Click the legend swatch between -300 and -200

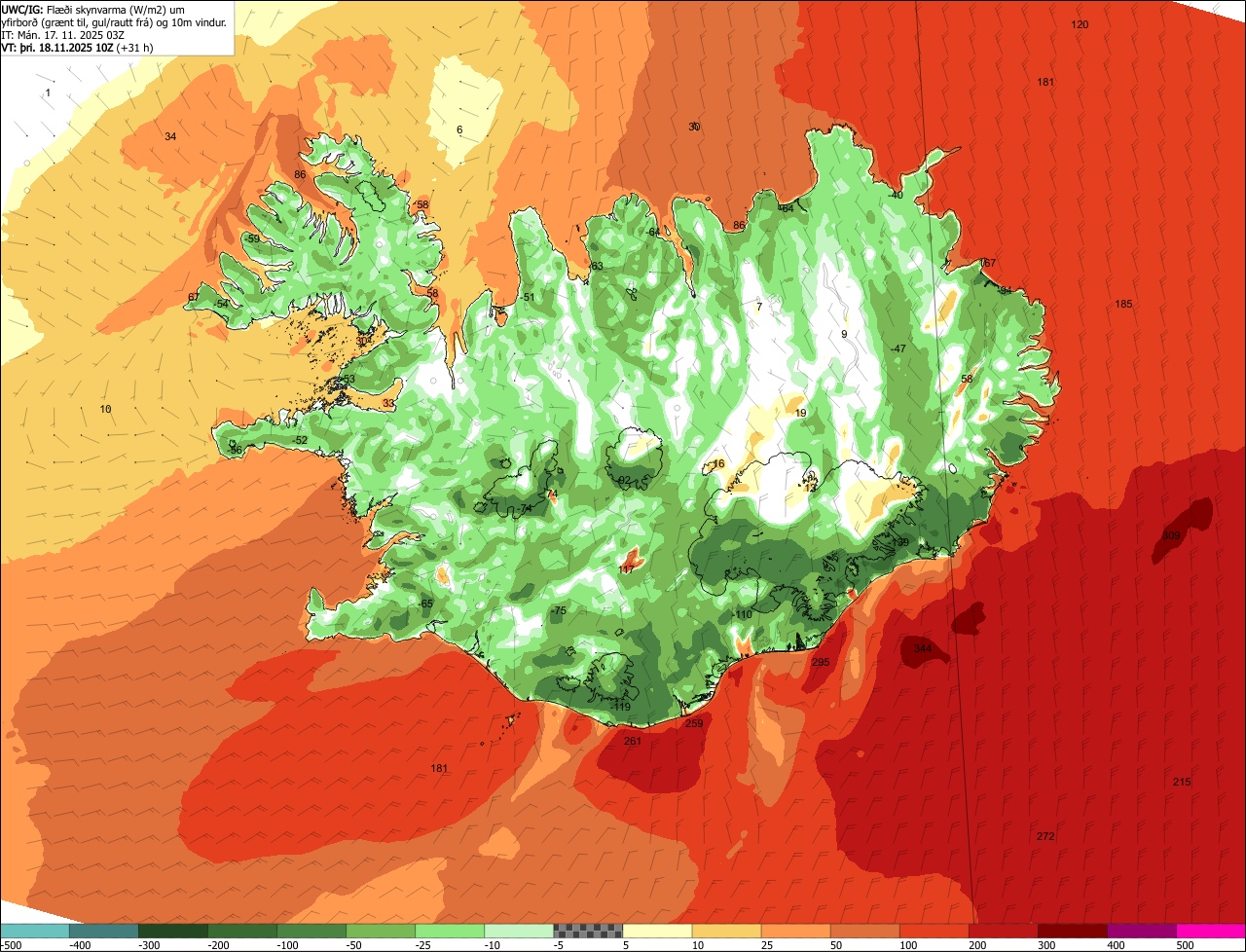(173, 931)
